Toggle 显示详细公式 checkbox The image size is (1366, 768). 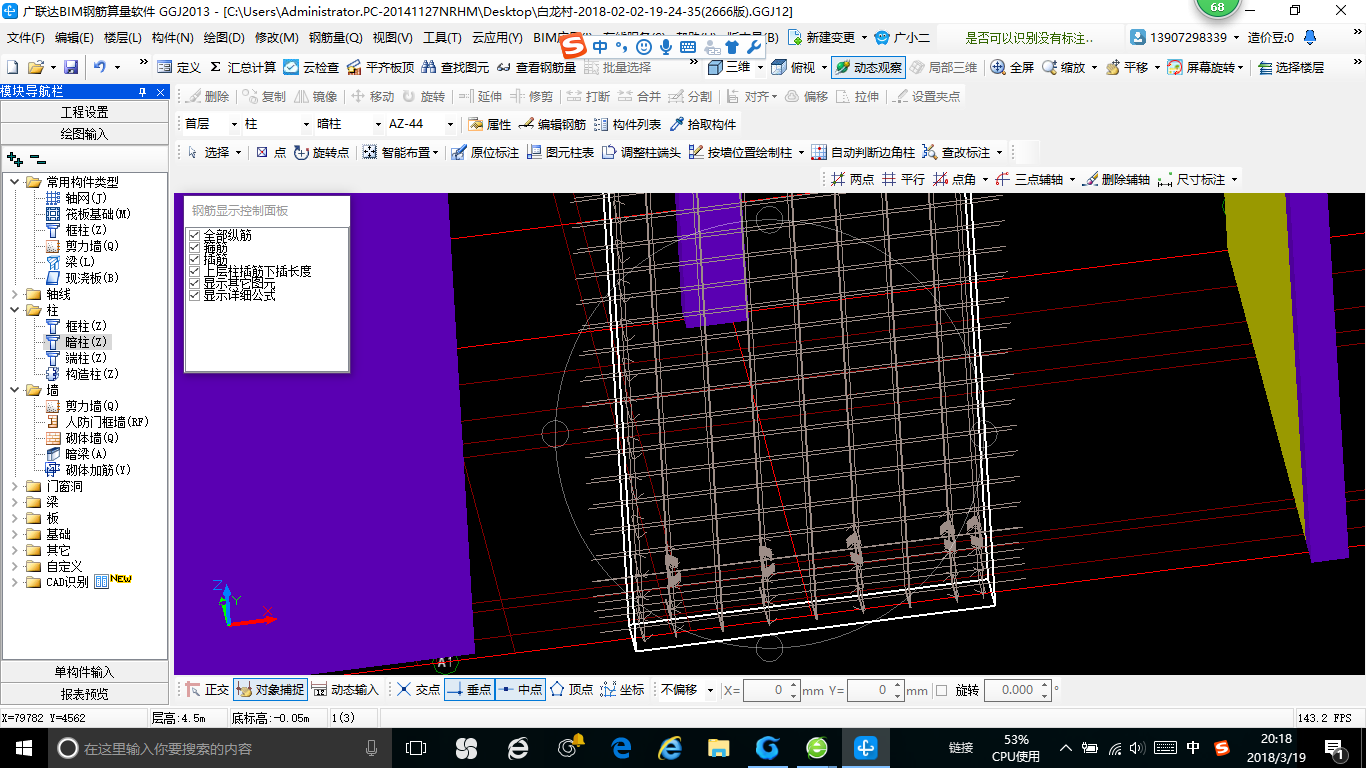[195, 295]
